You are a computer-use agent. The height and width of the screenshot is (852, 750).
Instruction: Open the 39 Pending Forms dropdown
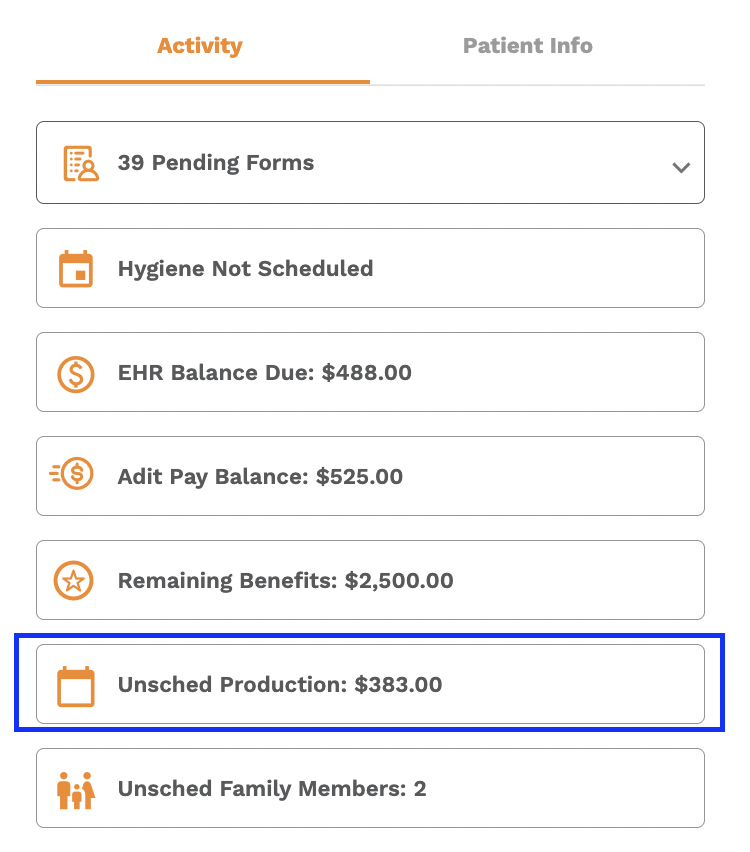(x=370, y=162)
